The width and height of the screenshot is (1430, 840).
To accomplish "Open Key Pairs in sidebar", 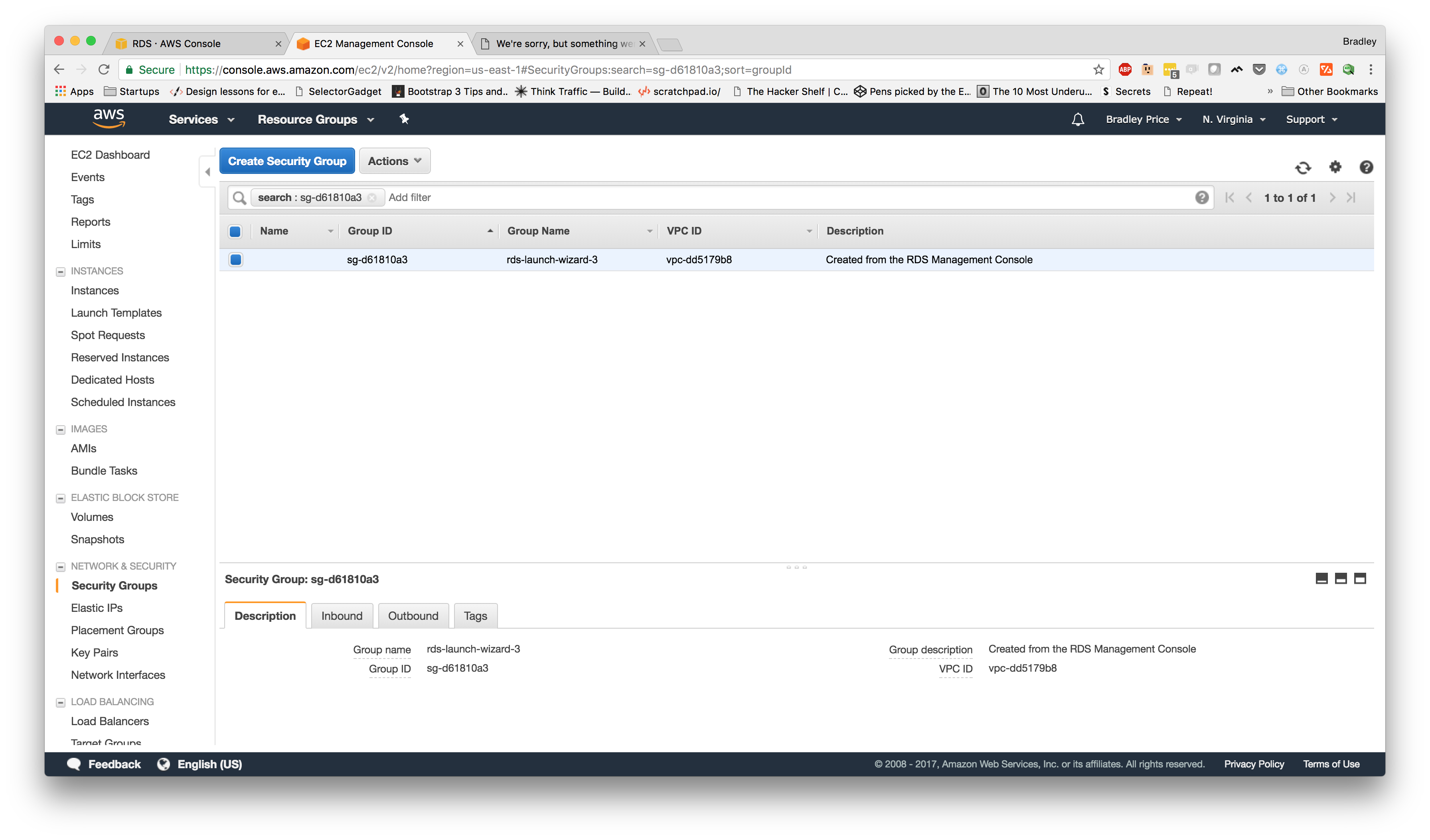I will tap(94, 653).
